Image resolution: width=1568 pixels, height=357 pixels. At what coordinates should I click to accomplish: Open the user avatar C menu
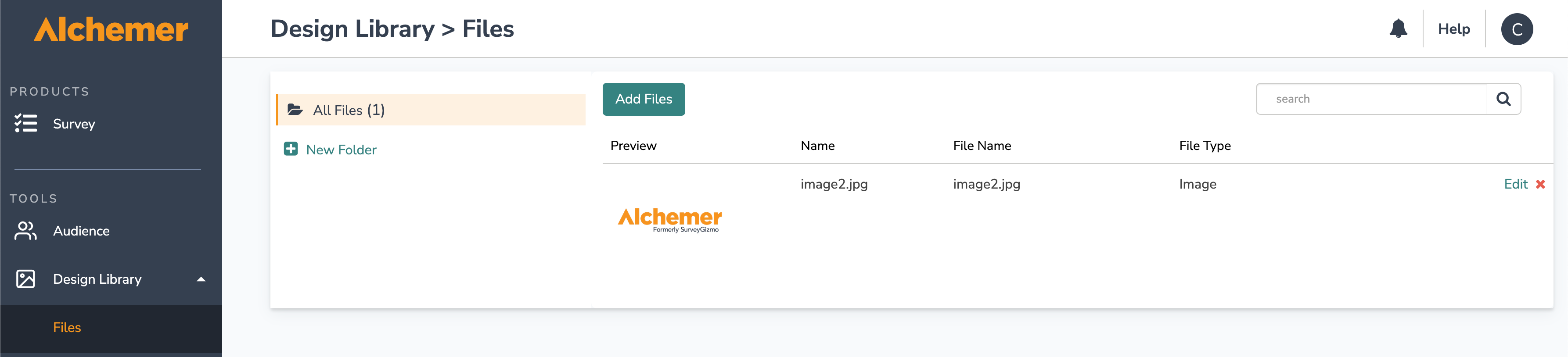pos(1516,29)
